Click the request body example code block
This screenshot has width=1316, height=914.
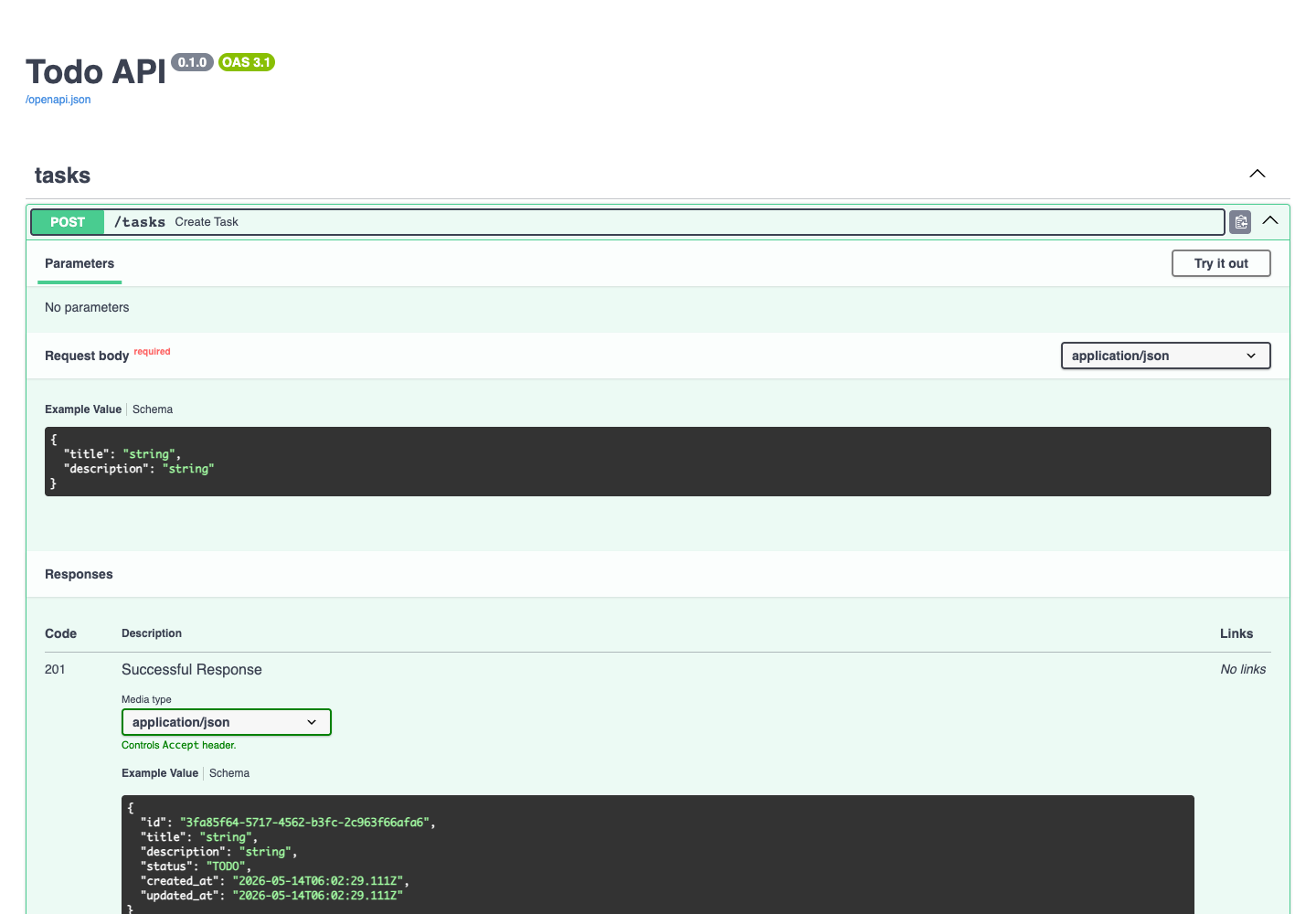pyautogui.click(x=658, y=462)
